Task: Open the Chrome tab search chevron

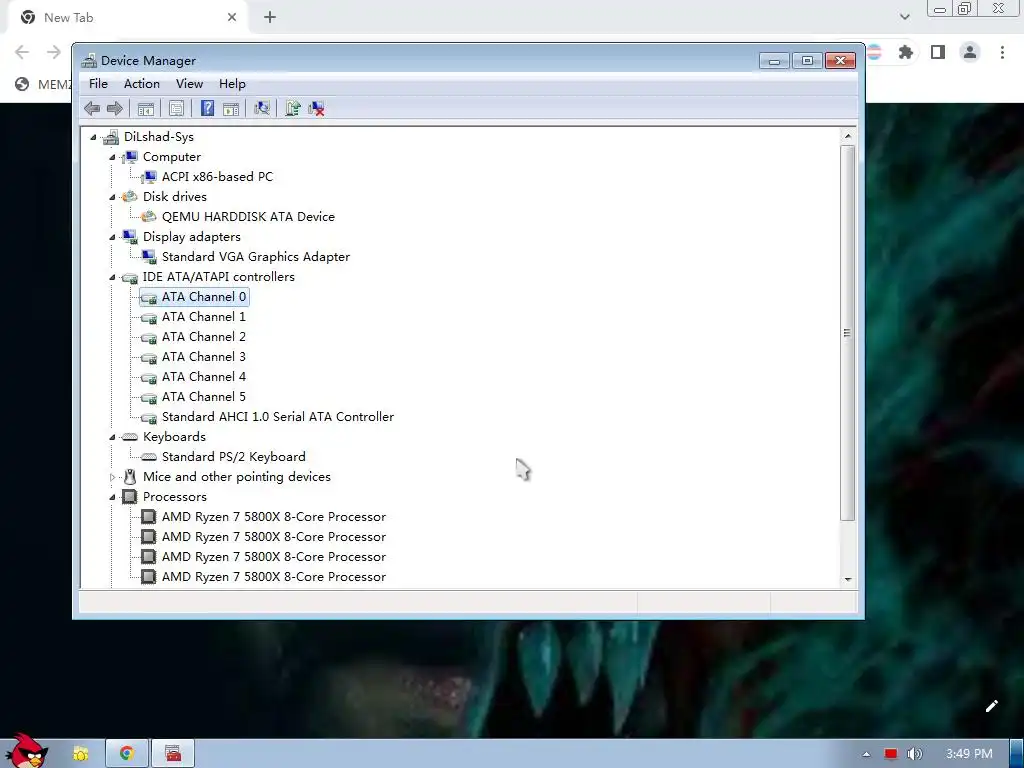Action: click(x=904, y=17)
